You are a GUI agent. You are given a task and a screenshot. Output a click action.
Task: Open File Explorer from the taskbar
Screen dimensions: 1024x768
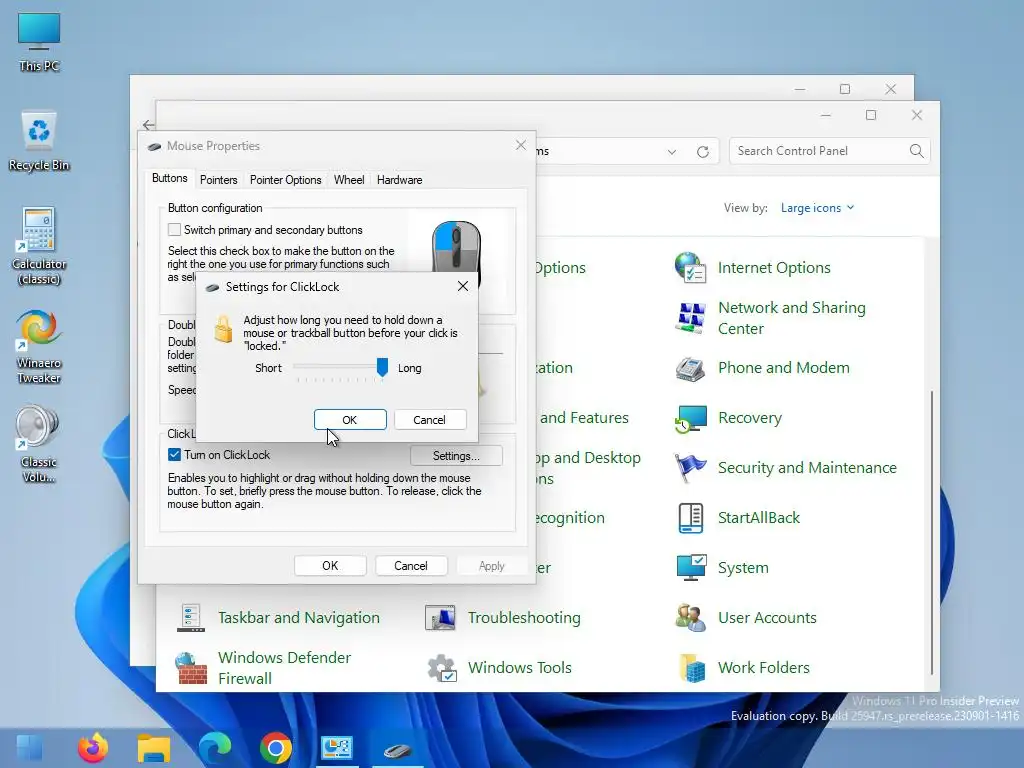(x=153, y=748)
